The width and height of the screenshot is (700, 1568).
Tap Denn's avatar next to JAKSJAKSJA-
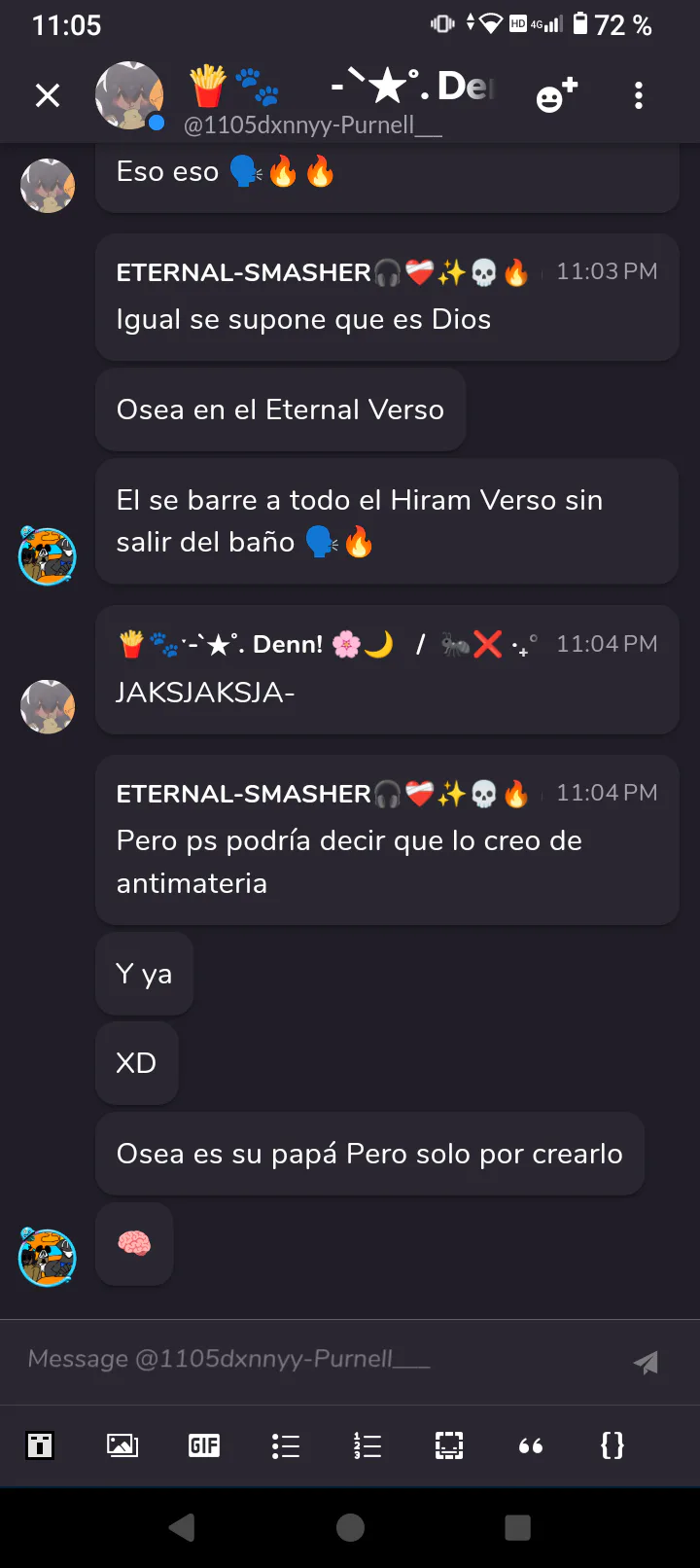pos(48,706)
